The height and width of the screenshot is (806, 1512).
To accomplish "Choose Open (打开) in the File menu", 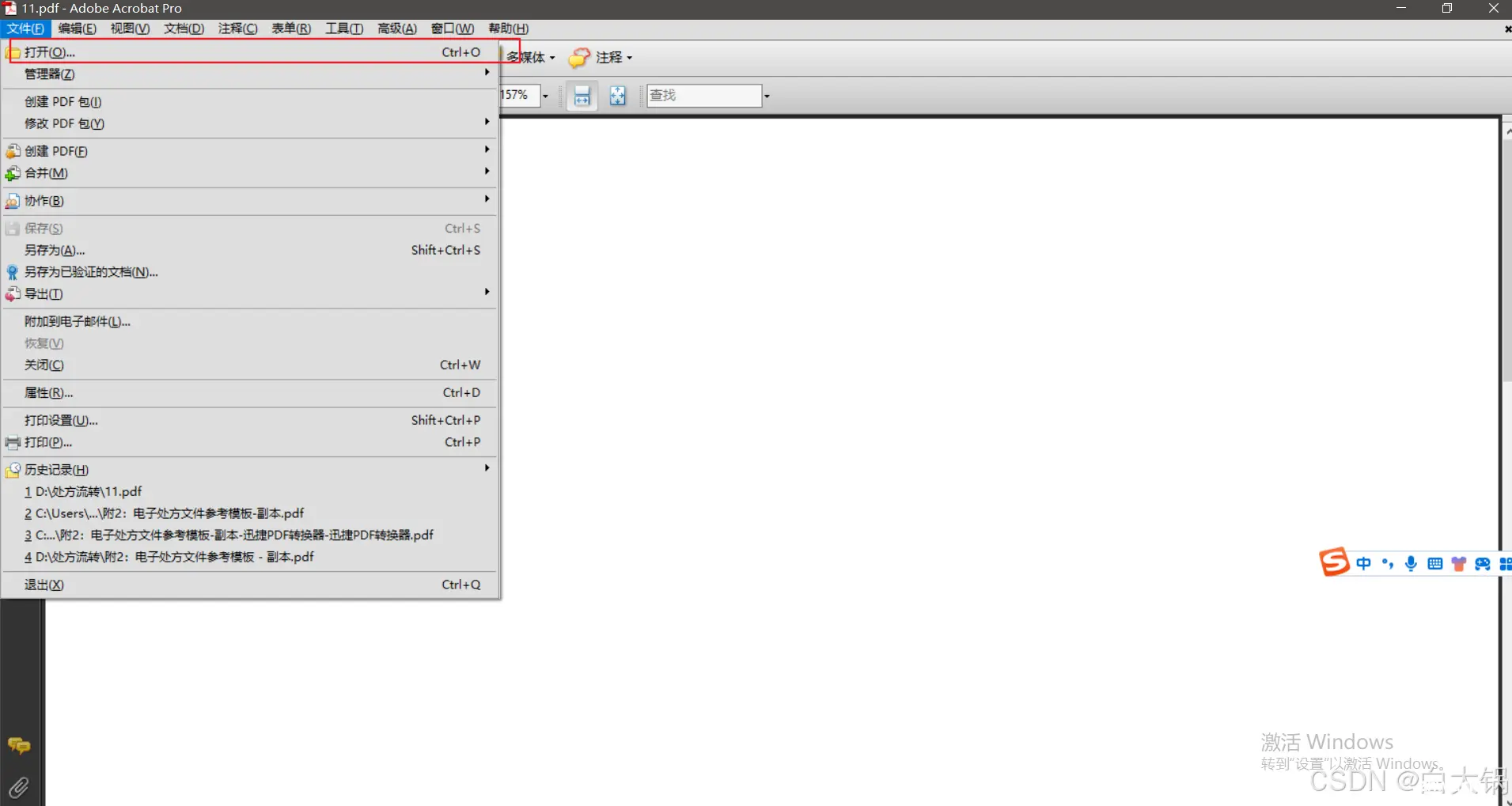I will pyautogui.click(x=250, y=51).
